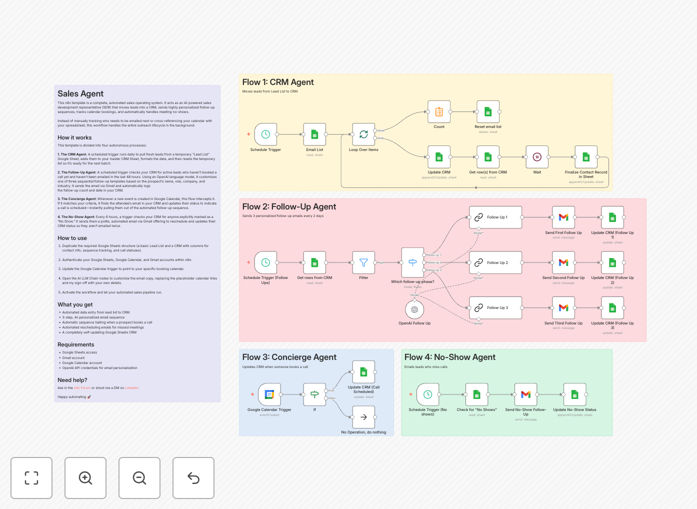
Task: Click the fit-to-view canvas button
Action: [x=32, y=478]
